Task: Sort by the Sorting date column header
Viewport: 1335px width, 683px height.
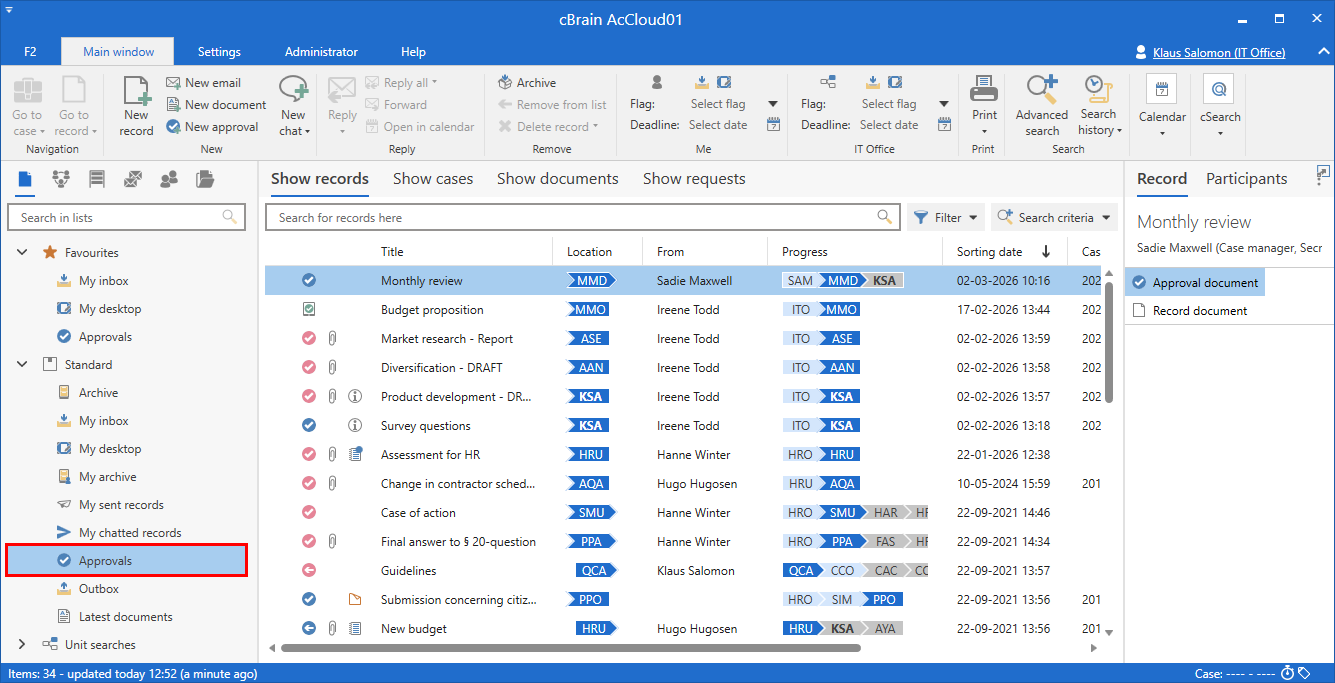Action: pos(1004,252)
